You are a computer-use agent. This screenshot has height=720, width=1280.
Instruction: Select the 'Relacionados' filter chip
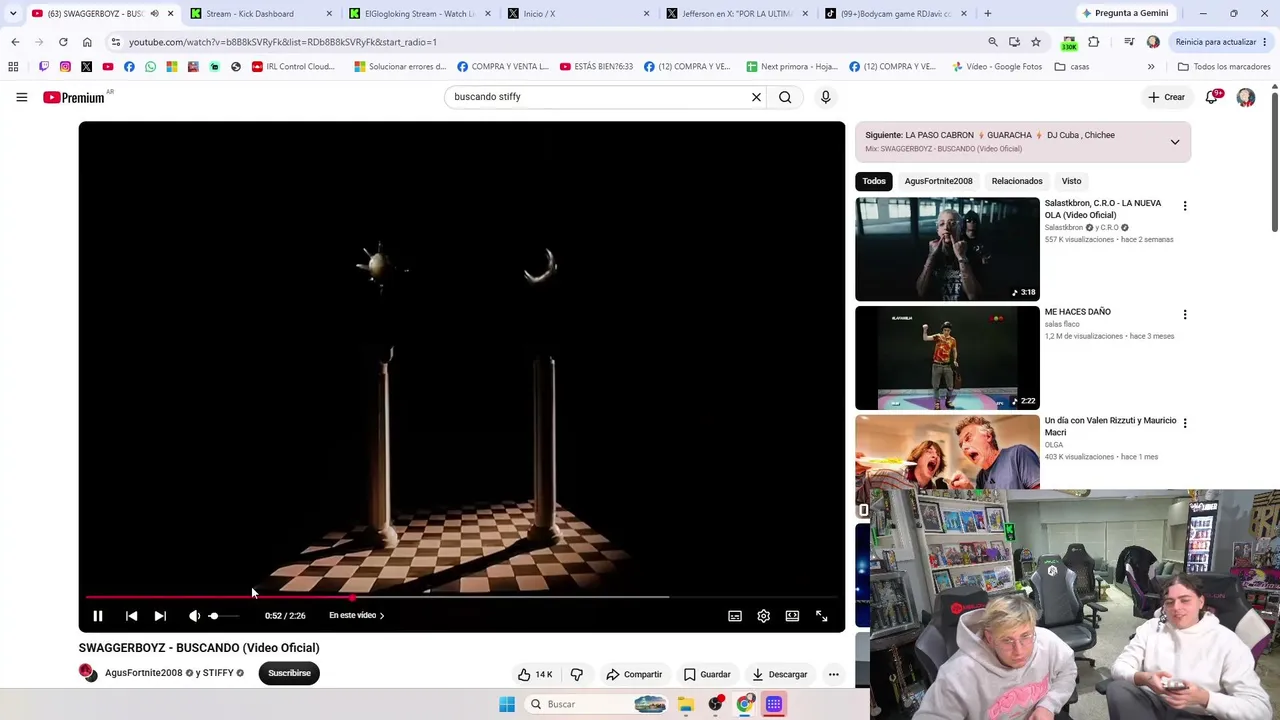[1017, 181]
